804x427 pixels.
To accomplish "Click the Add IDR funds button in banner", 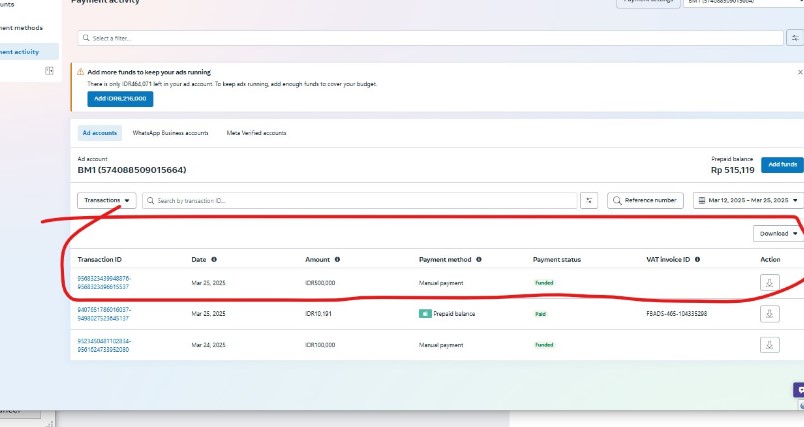I will pos(119,99).
